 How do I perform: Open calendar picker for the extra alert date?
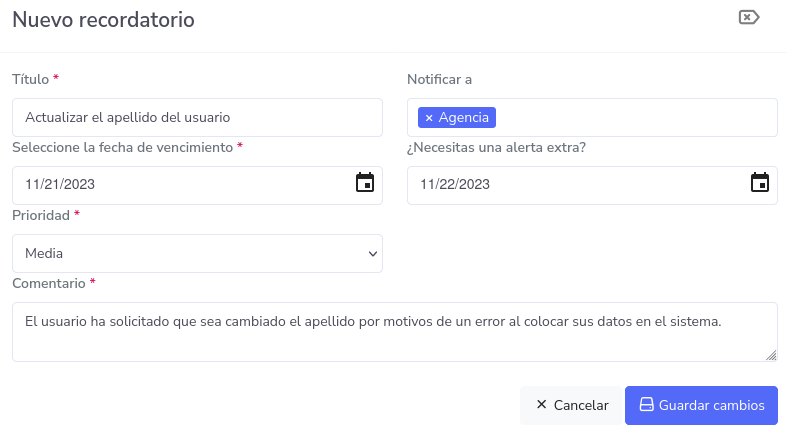click(x=760, y=183)
